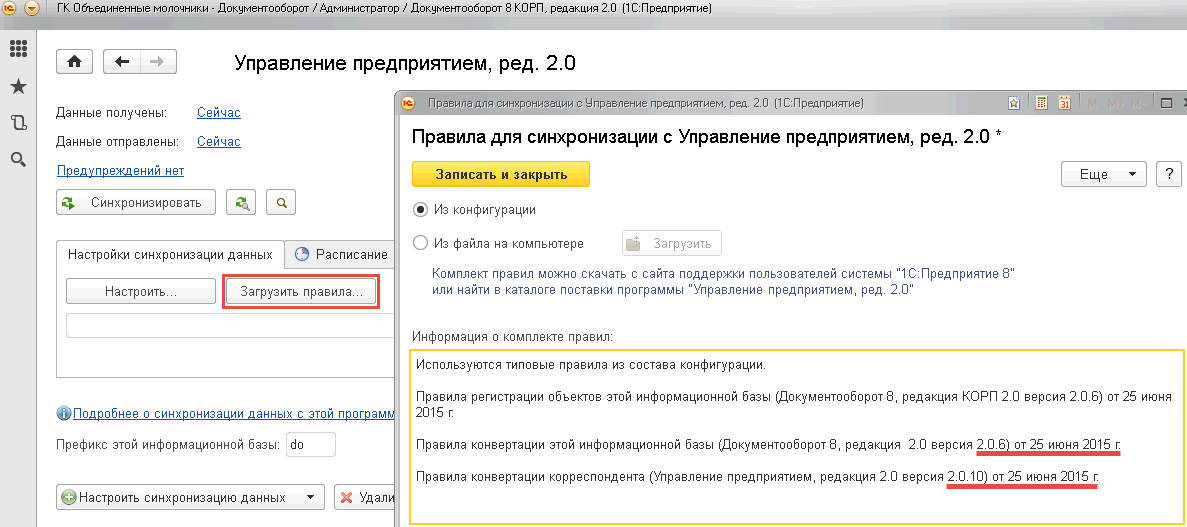1187x527 pixels.
Task: Click the Настроить... button
Action: coord(141,292)
